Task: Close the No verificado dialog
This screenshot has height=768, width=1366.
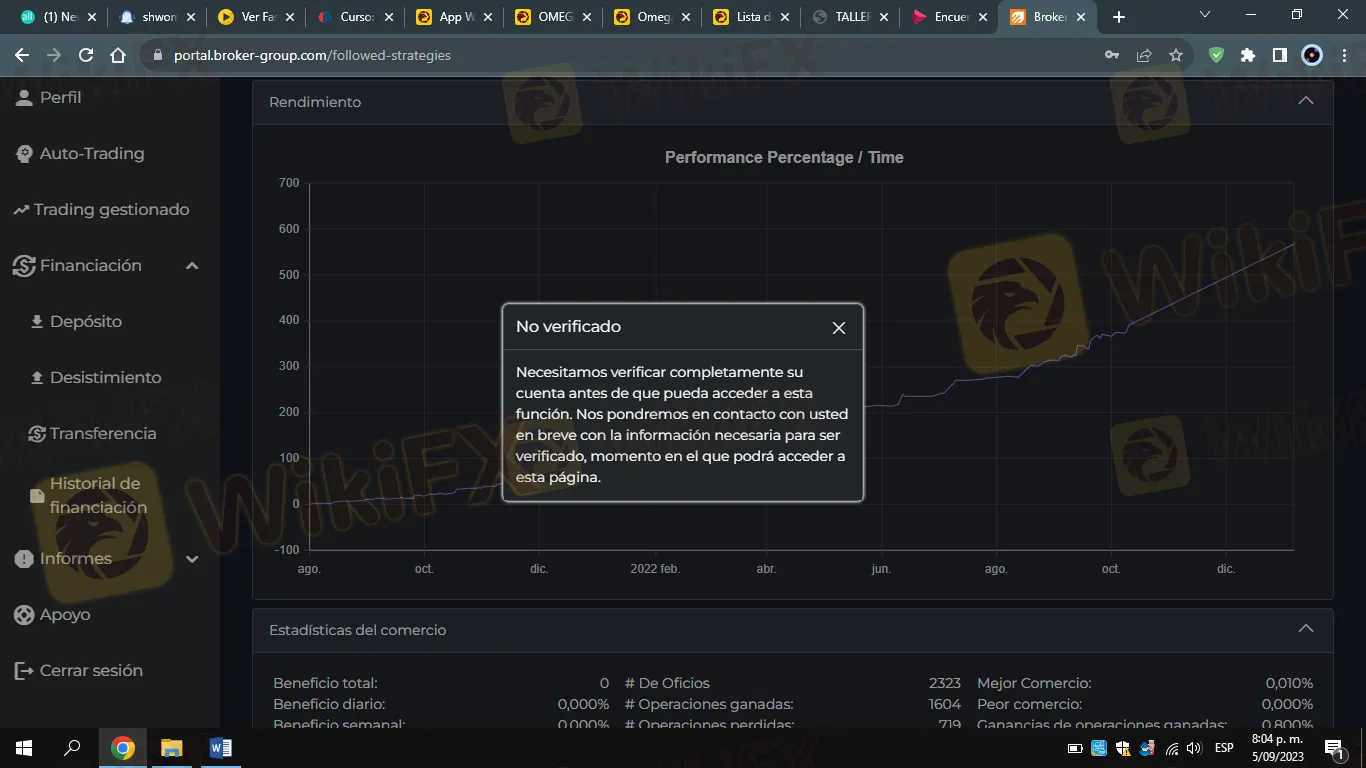Action: 838,328
